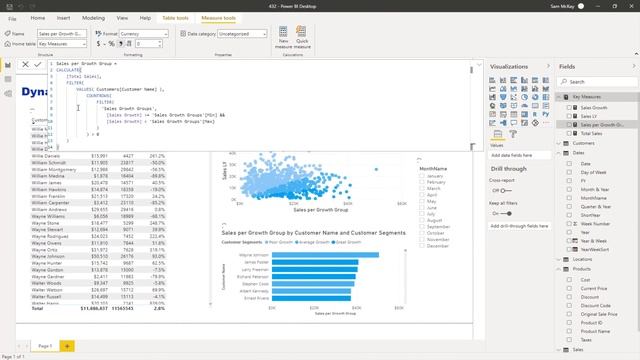Expand the Customers table in Fields
The width and height of the screenshot is (640, 360).
[559, 143]
